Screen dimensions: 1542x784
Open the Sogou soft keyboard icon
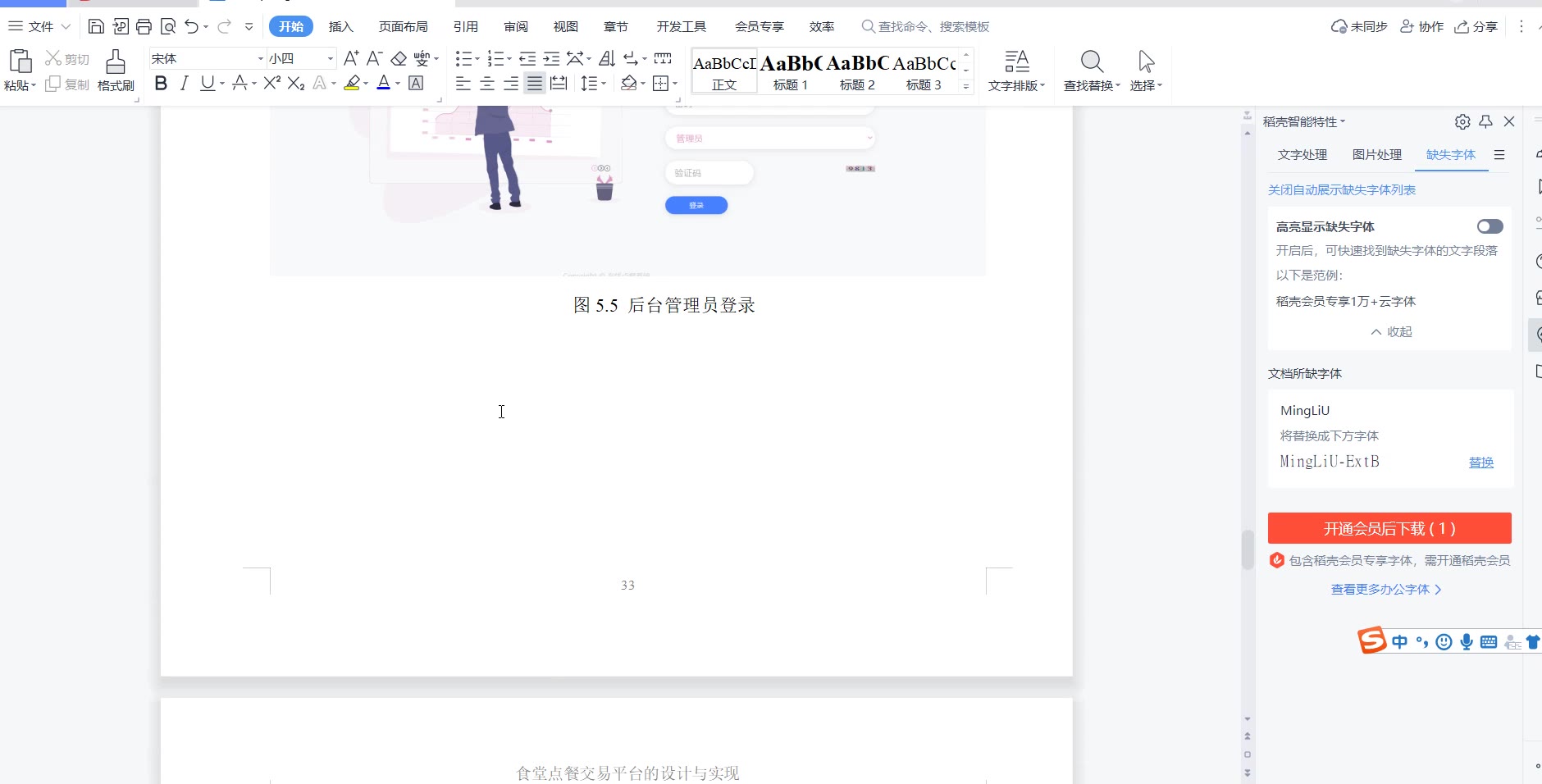pos(1489,641)
